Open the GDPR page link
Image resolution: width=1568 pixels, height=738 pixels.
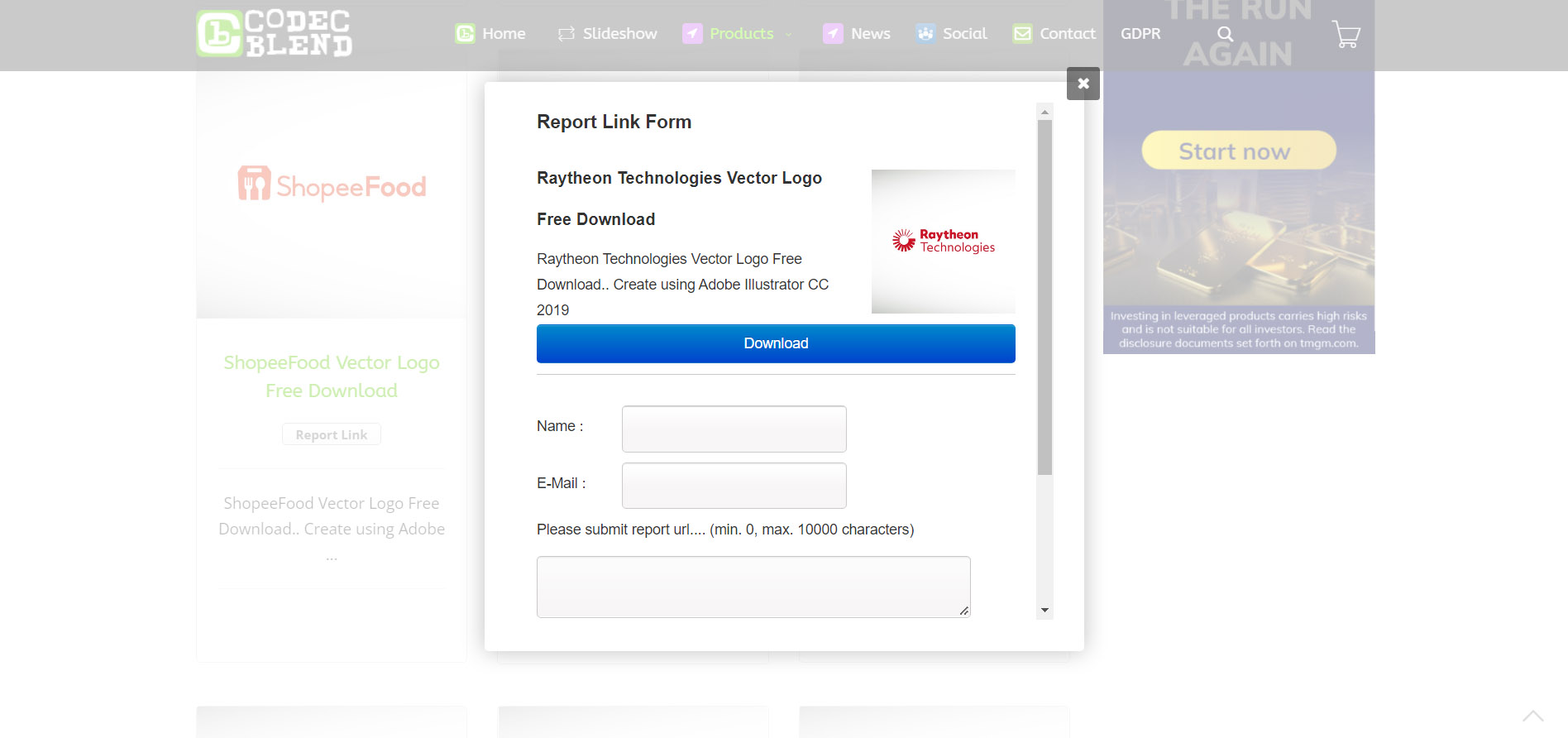(x=1140, y=34)
